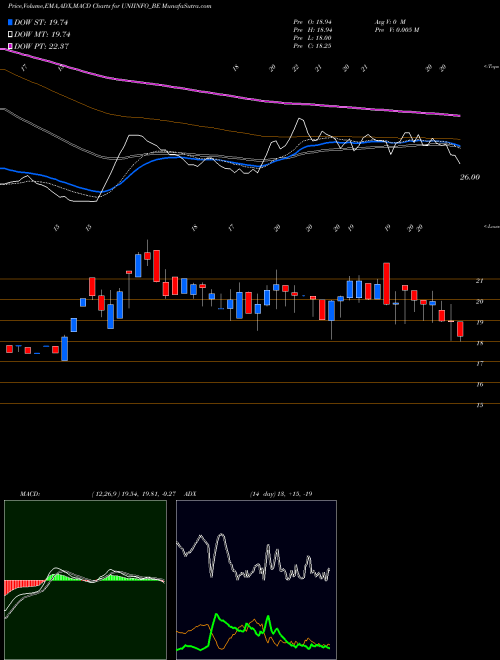Image resolution: width=500 pixels, height=660 pixels.
Task: Click the blue DOW ST legend swatch
Action: pyautogui.click(x=11, y=22)
